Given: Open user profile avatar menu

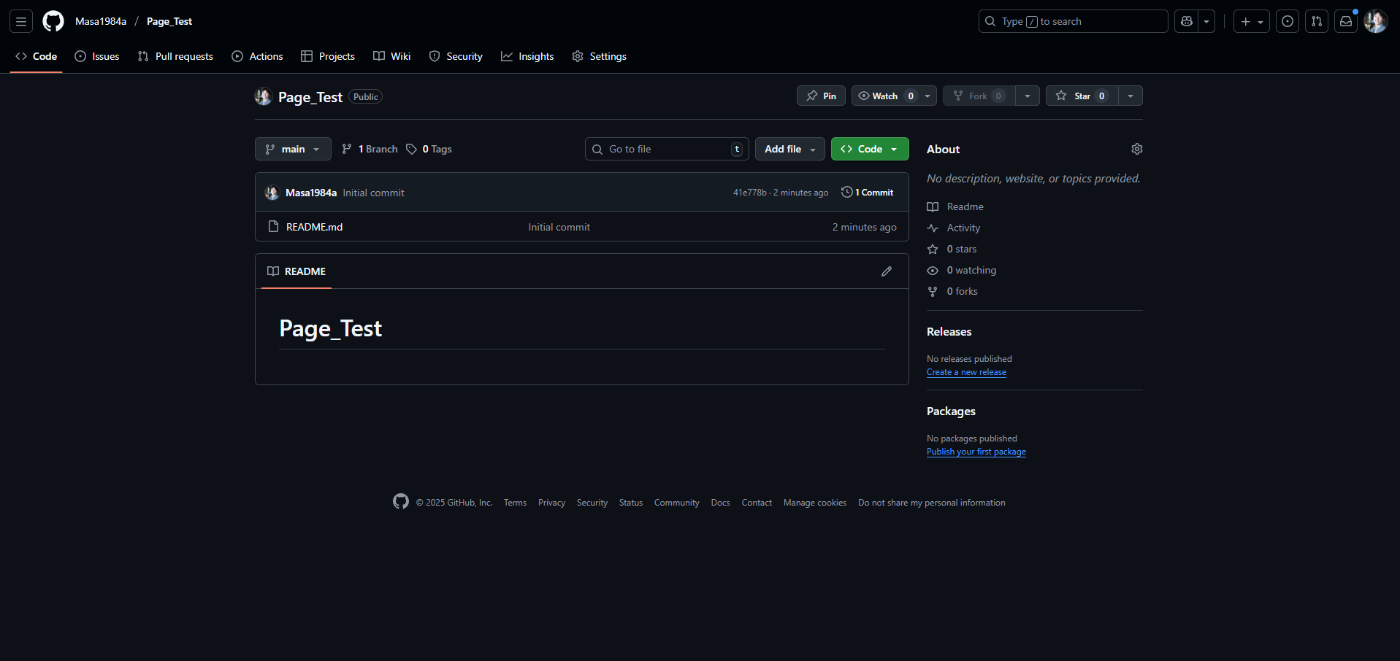Looking at the screenshot, I should [1376, 21].
